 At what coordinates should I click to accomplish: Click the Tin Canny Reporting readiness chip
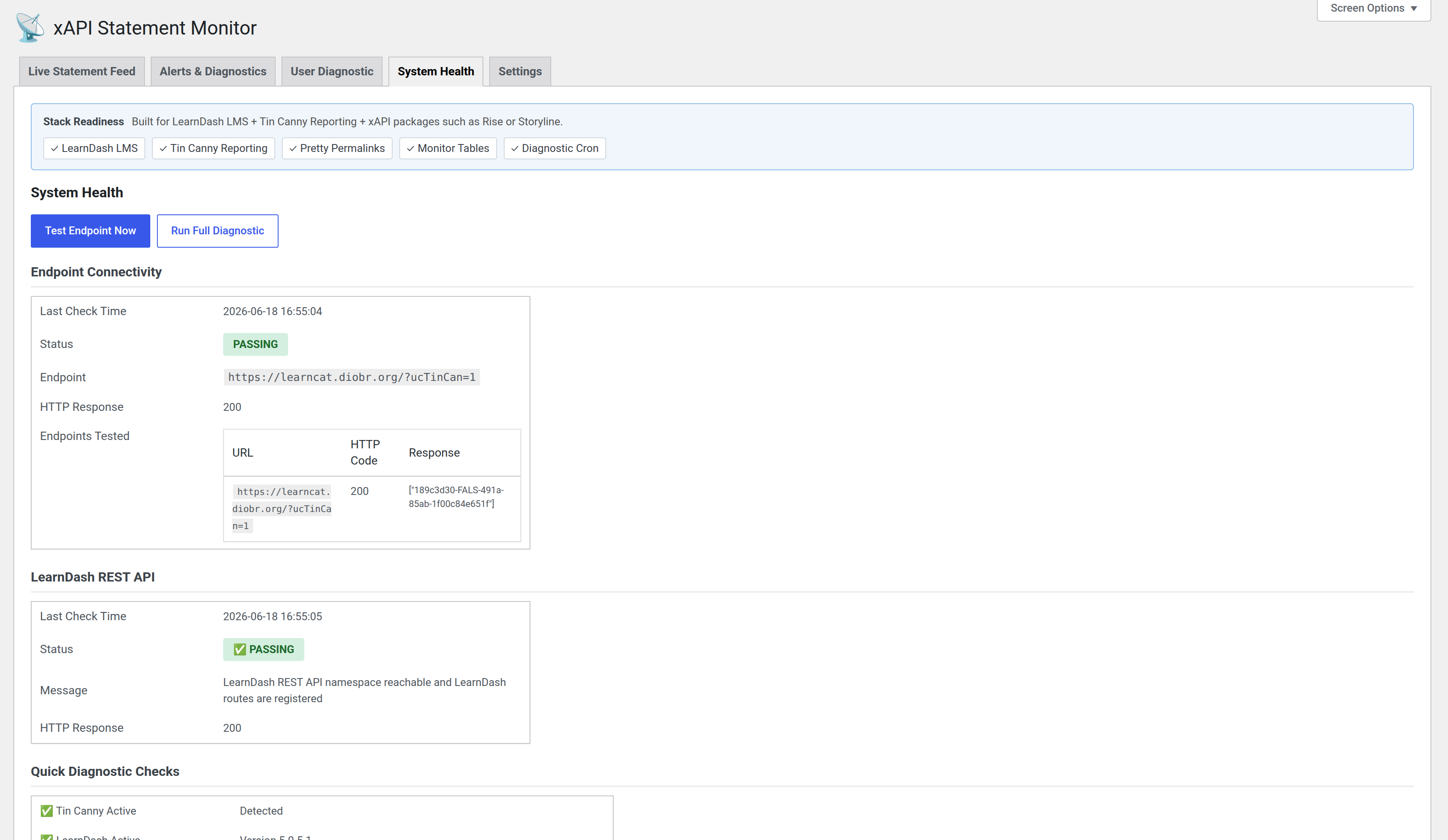(213, 148)
